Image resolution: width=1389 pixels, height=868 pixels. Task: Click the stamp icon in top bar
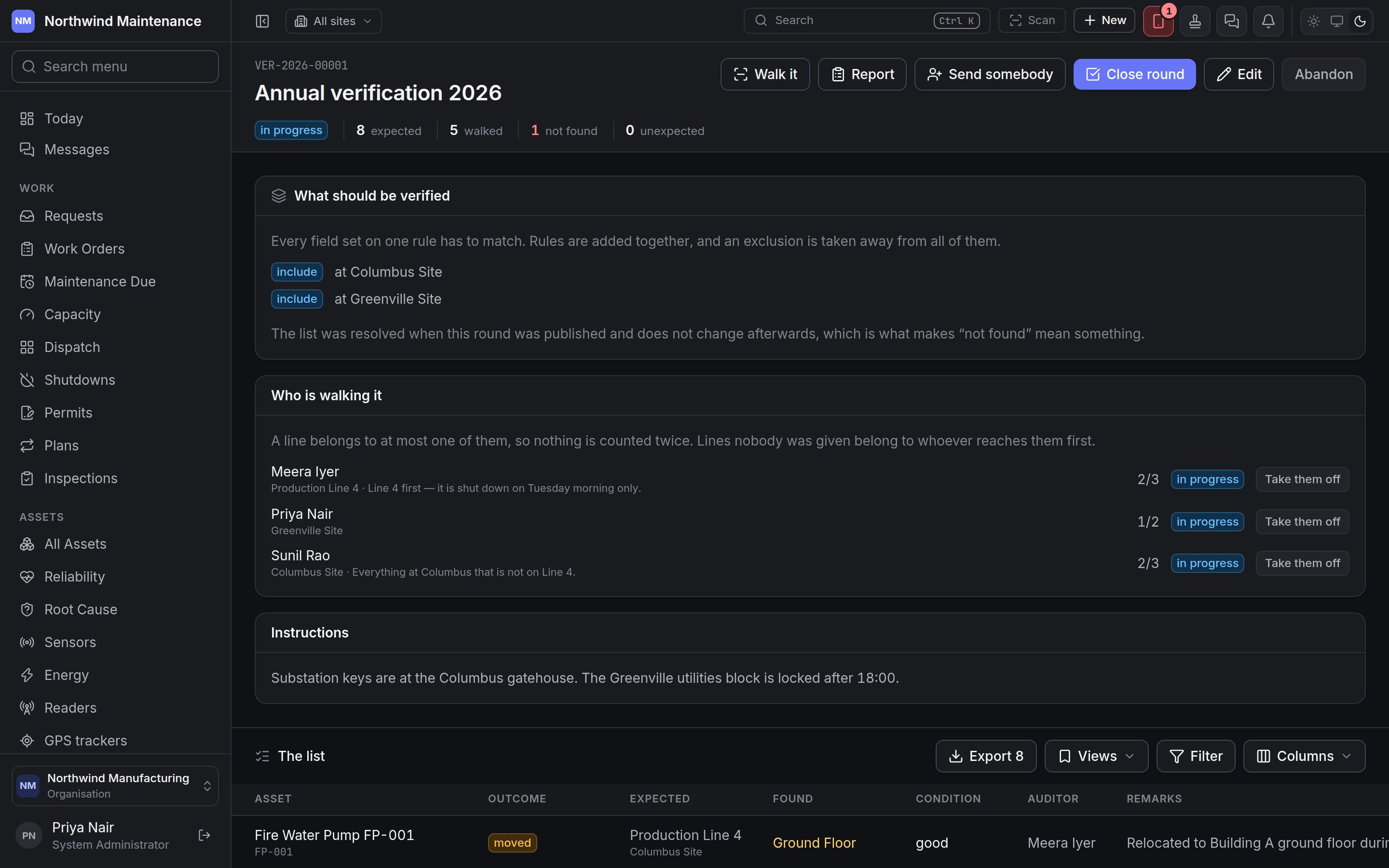(x=1195, y=21)
